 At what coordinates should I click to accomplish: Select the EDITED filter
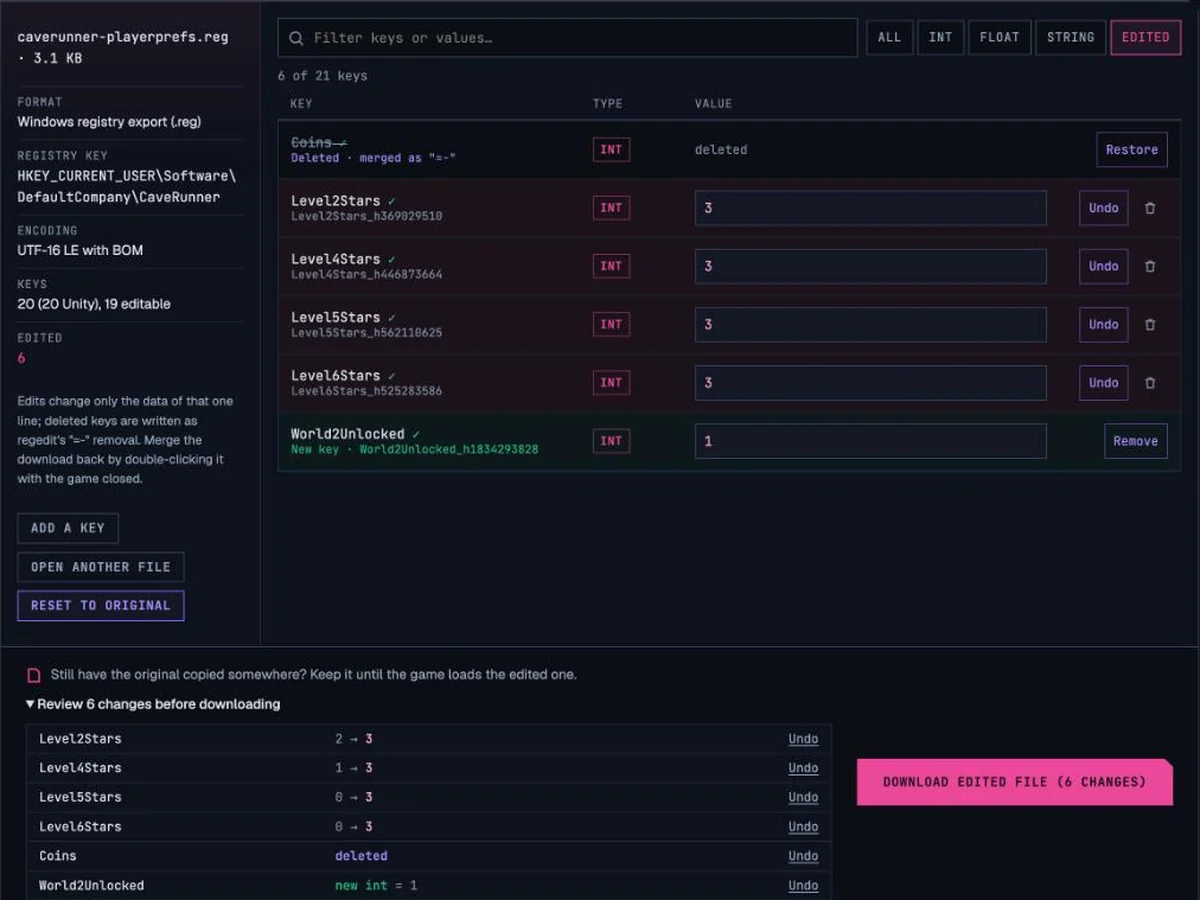pos(1145,37)
